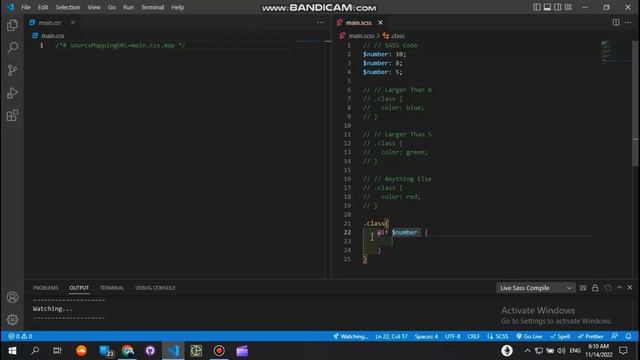
Task: Maximize the panel with the chevron
Action: pyautogui.click(x=619, y=288)
